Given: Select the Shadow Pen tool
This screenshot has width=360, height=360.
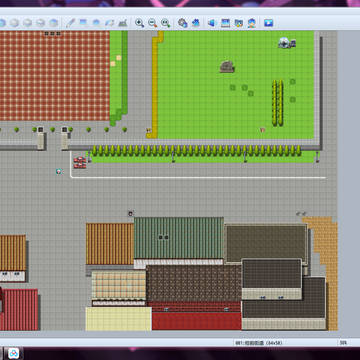Looking at the screenshot, I should pyautogui.click(x=123, y=23).
